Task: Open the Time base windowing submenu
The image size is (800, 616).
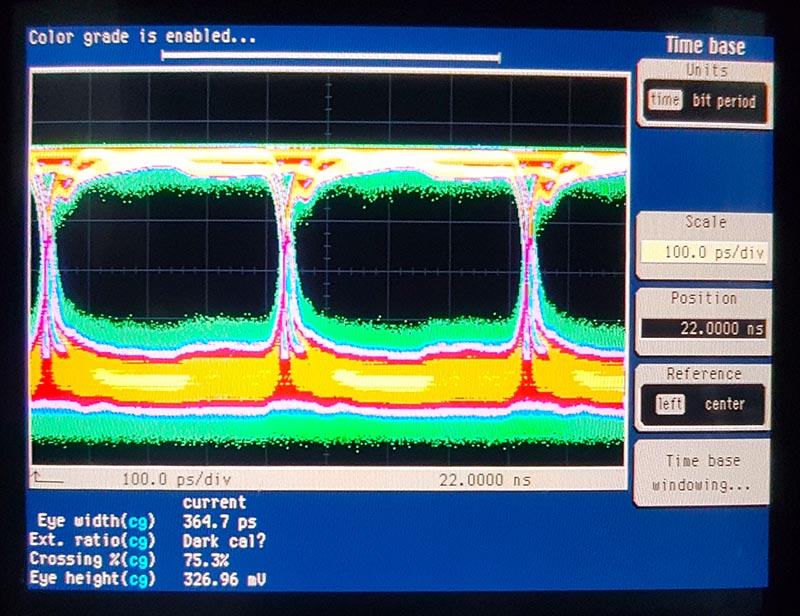Action: [703, 472]
